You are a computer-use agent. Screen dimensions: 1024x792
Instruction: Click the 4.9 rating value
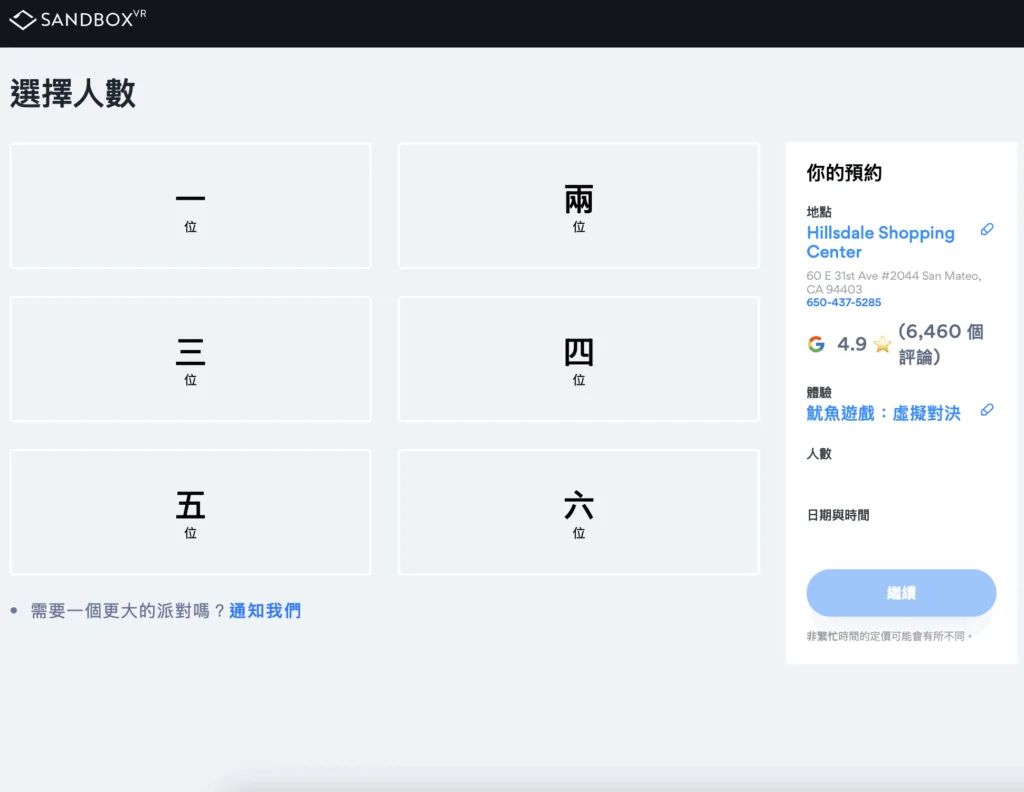pos(852,343)
